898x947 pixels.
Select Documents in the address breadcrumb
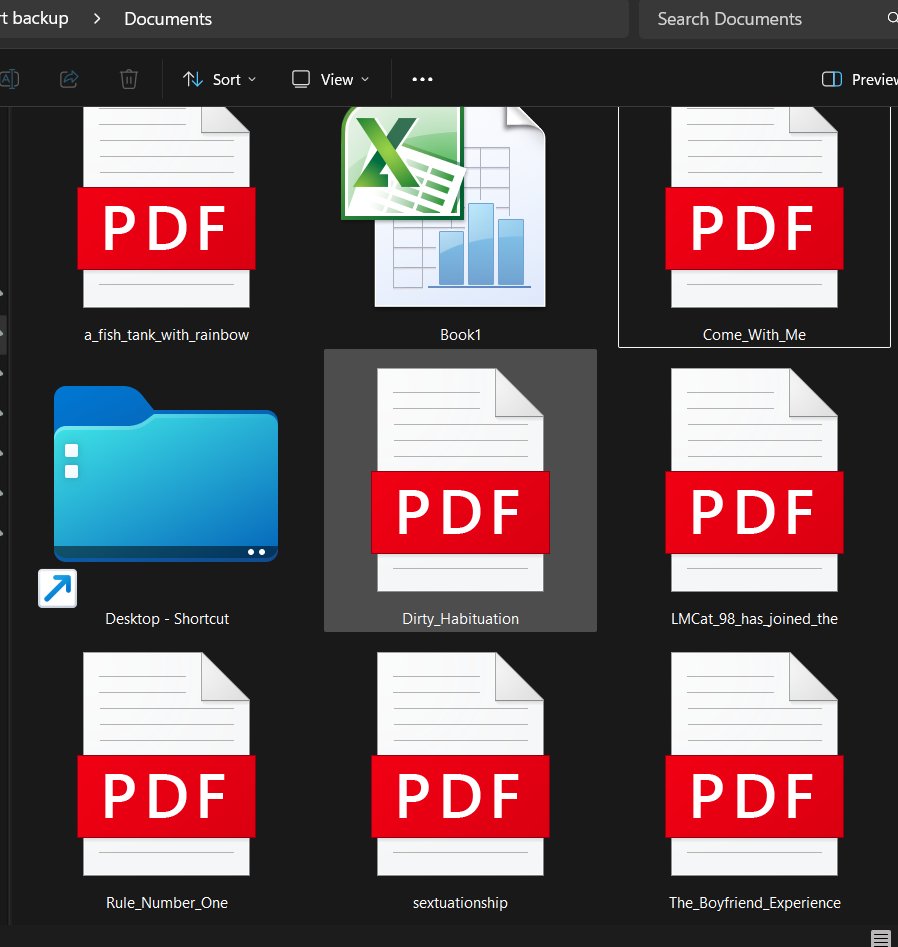coord(168,19)
